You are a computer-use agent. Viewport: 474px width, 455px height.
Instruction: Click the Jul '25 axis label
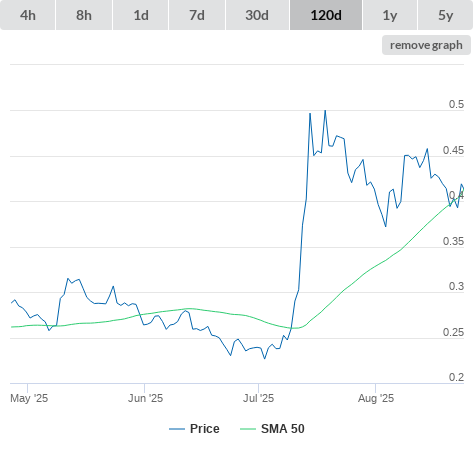pos(258,398)
